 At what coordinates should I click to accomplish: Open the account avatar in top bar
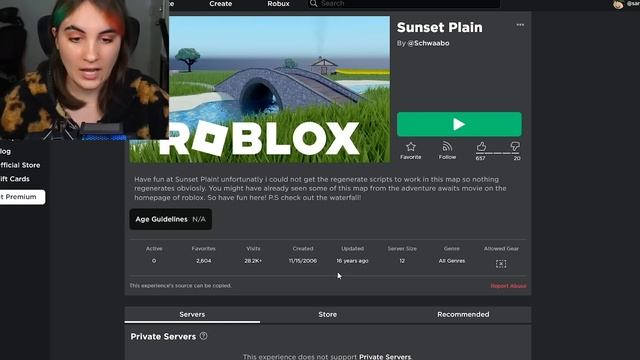tap(618, 4)
